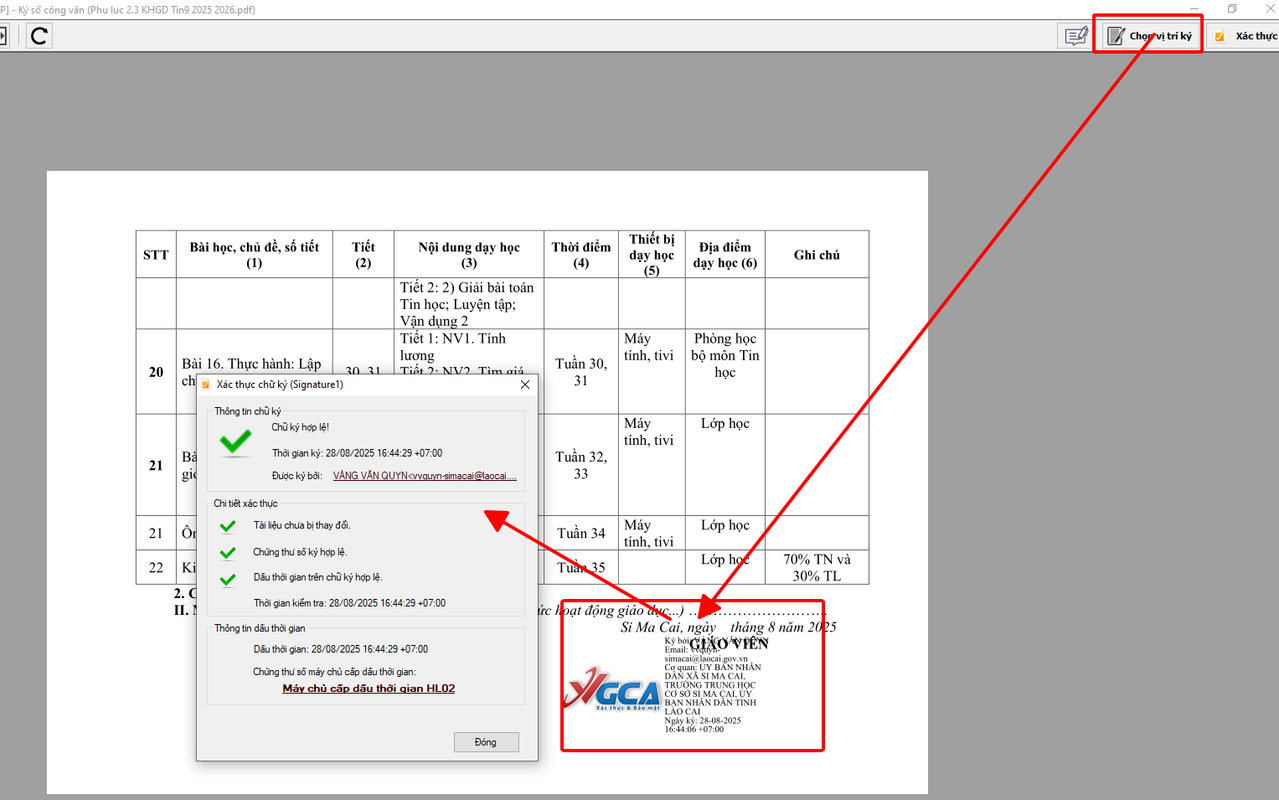Click the 'Xác thực' toolbar button
The height and width of the screenshot is (800, 1279).
pyautogui.click(x=1244, y=36)
